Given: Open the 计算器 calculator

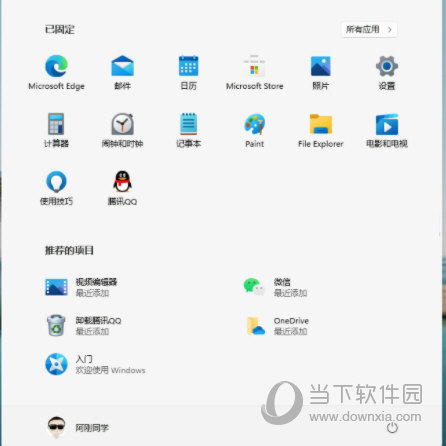Looking at the screenshot, I should coord(56,130).
